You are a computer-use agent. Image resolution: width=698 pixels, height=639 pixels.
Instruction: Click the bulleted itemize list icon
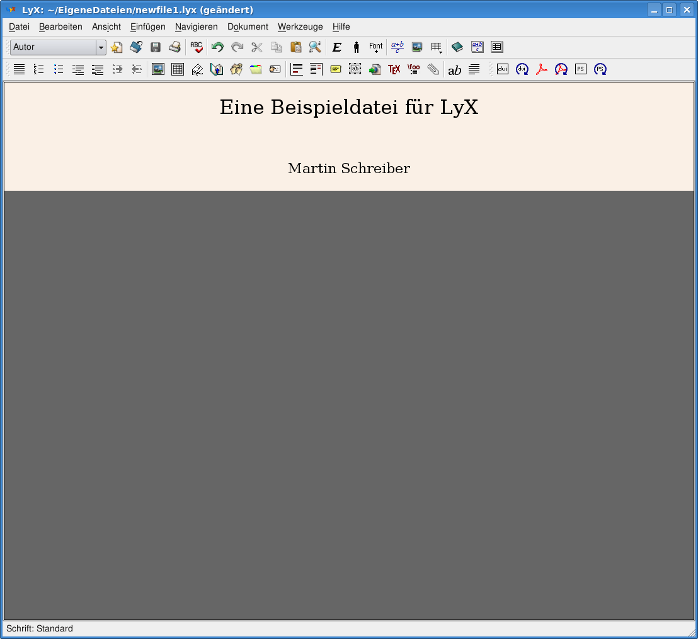click(x=58, y=69)
